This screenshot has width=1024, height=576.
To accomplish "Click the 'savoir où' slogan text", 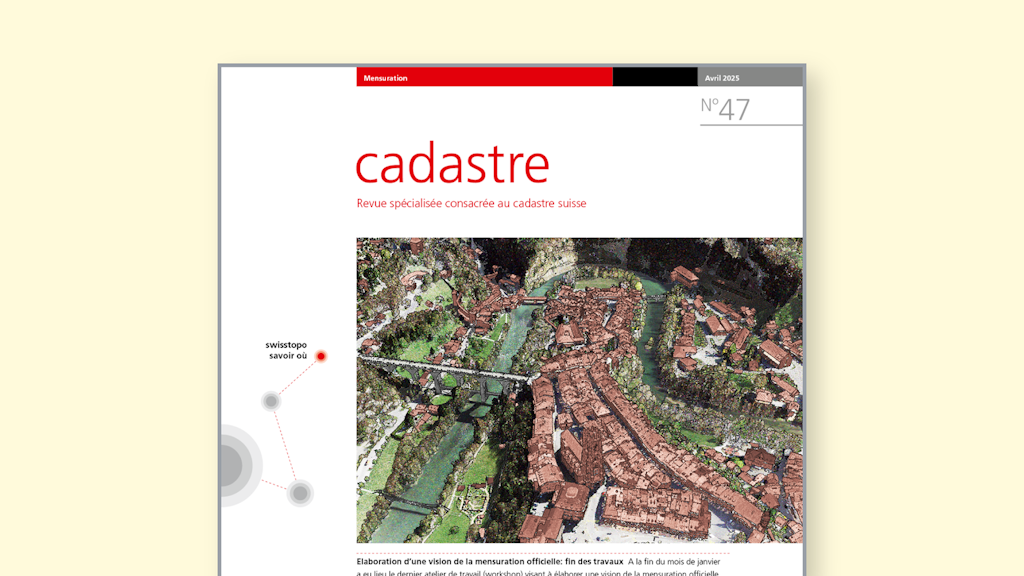I will [288, 356].
